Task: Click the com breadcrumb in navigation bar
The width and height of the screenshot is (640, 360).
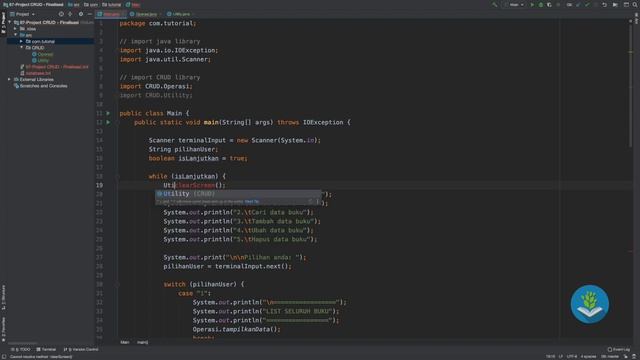Action: point(91,5)
